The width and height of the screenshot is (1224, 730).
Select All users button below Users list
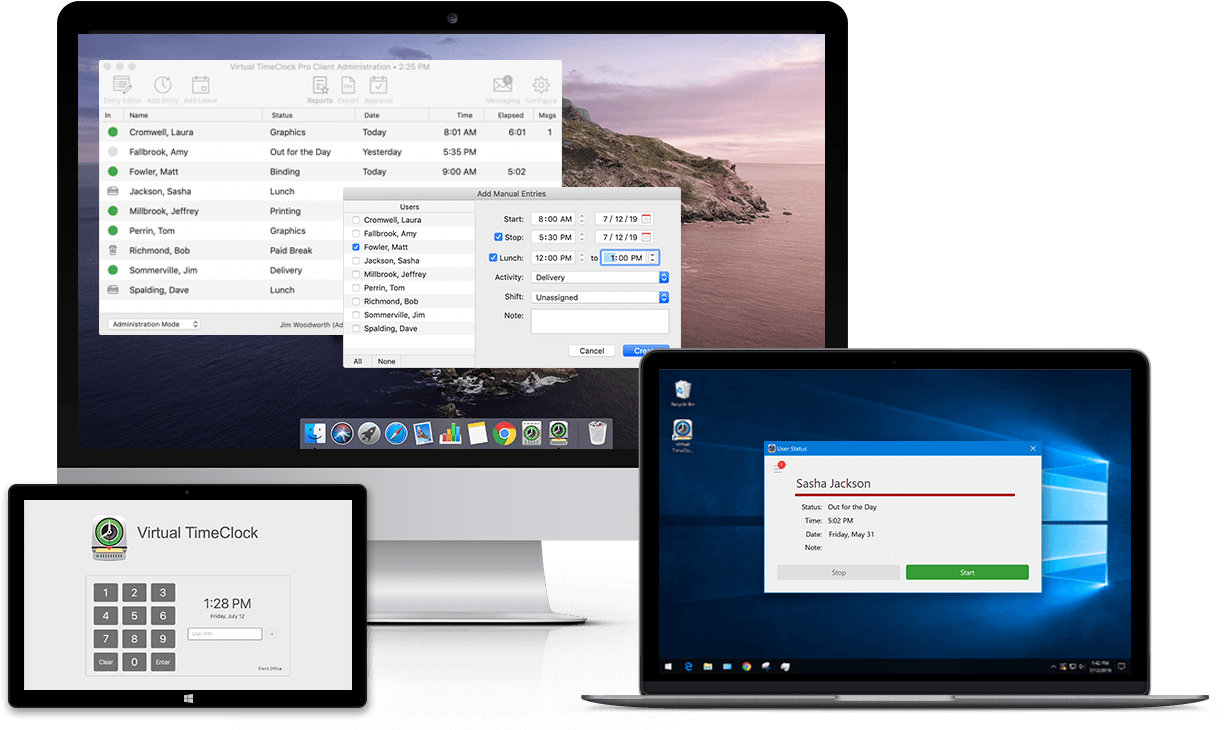(358, 361)
